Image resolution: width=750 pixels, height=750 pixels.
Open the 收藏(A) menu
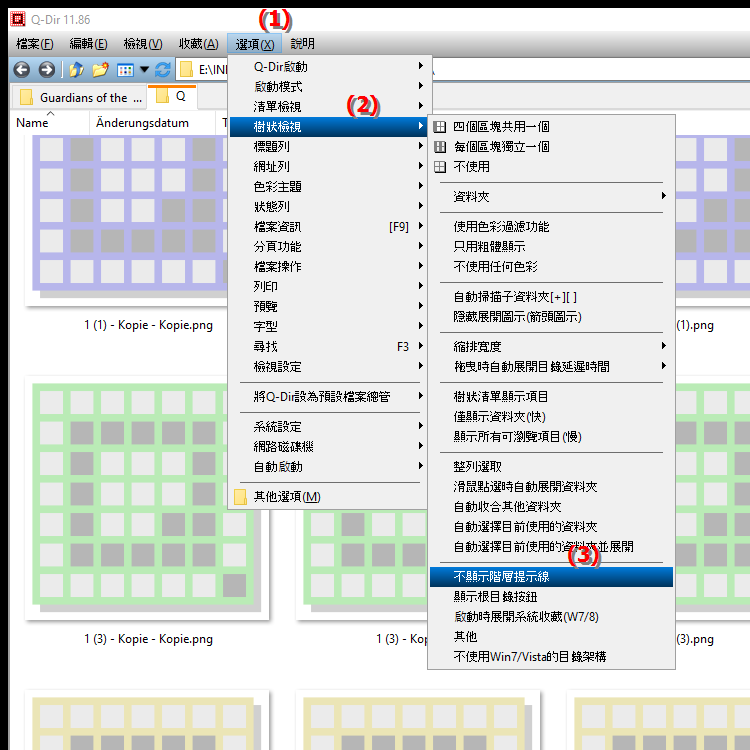(199, 44)
